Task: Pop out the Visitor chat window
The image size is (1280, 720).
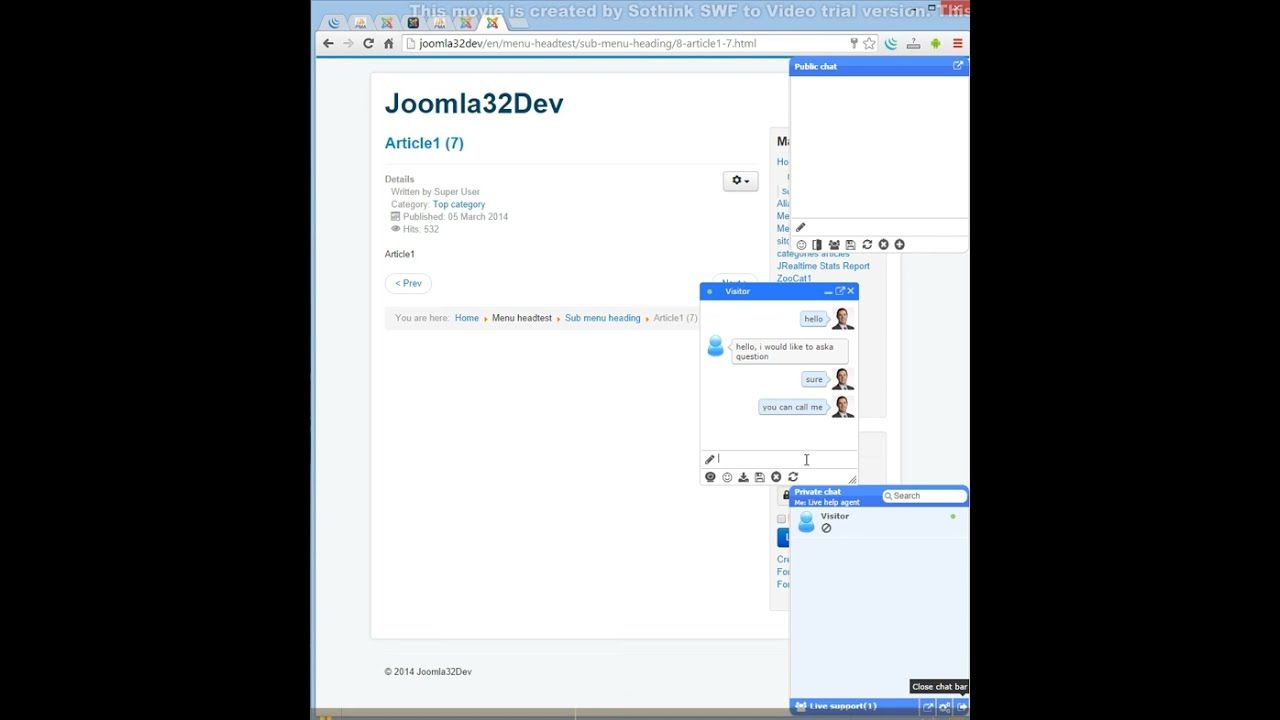Action: 840,291
